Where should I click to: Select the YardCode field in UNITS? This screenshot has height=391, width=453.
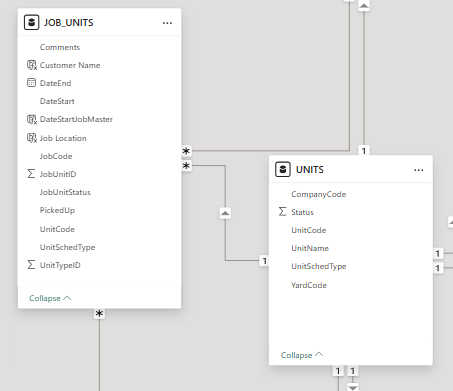coord(309,285)
